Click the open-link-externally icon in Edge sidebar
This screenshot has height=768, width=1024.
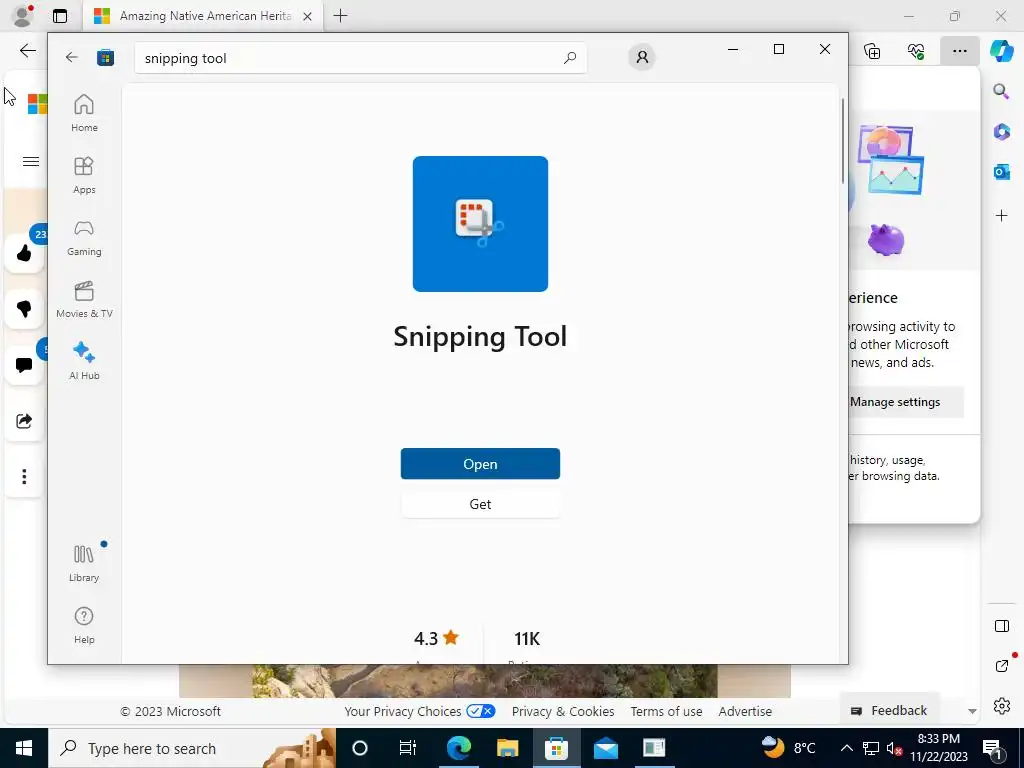(x=1002, y=665)
